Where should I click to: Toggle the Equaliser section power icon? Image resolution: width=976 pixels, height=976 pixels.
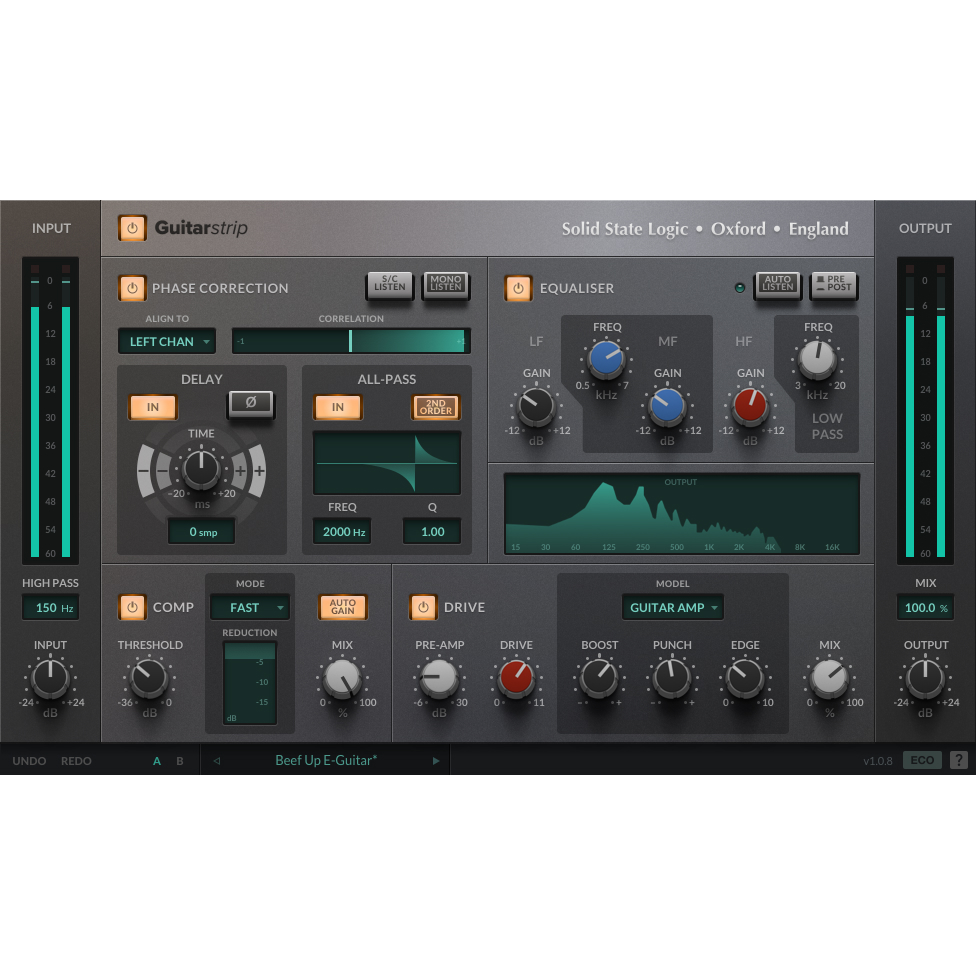coord(519,288)
